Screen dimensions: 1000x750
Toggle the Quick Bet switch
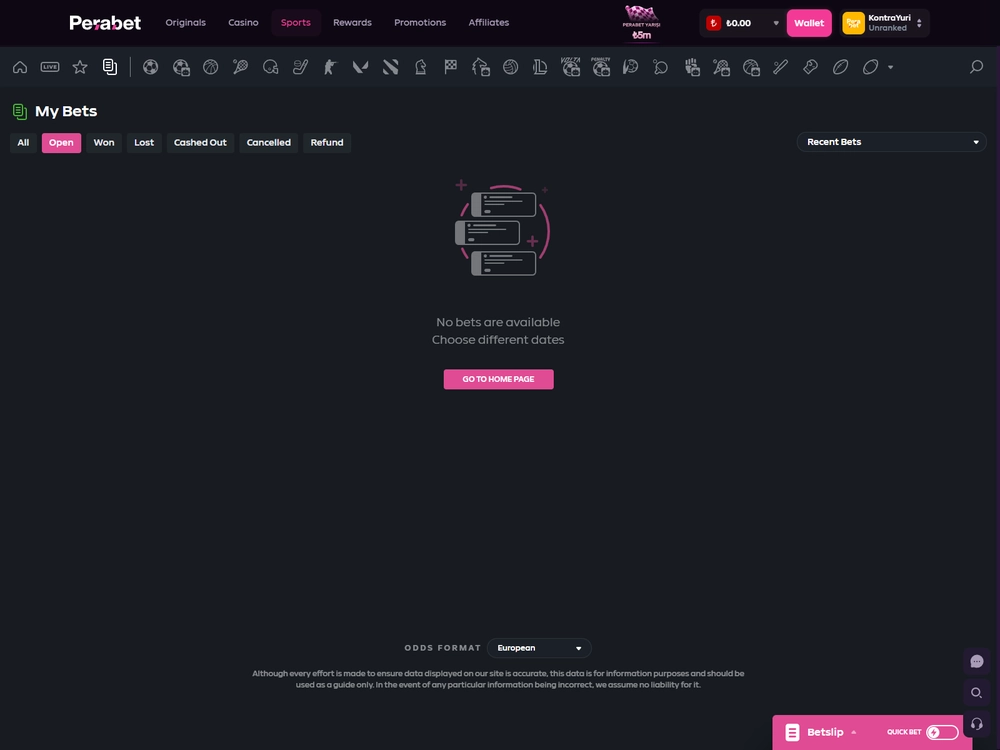click(x=942, y=732)
